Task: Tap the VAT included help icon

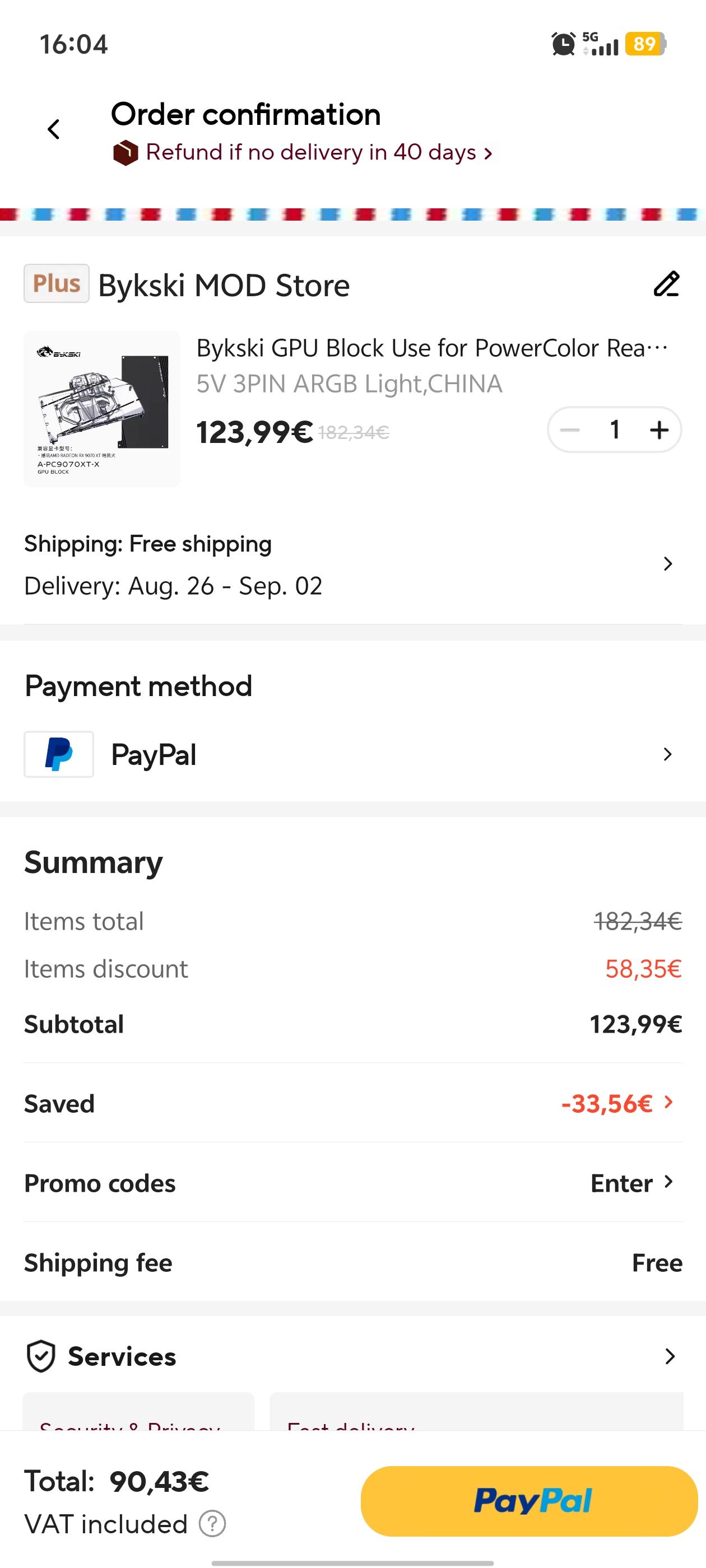Action: [212, 1524]
